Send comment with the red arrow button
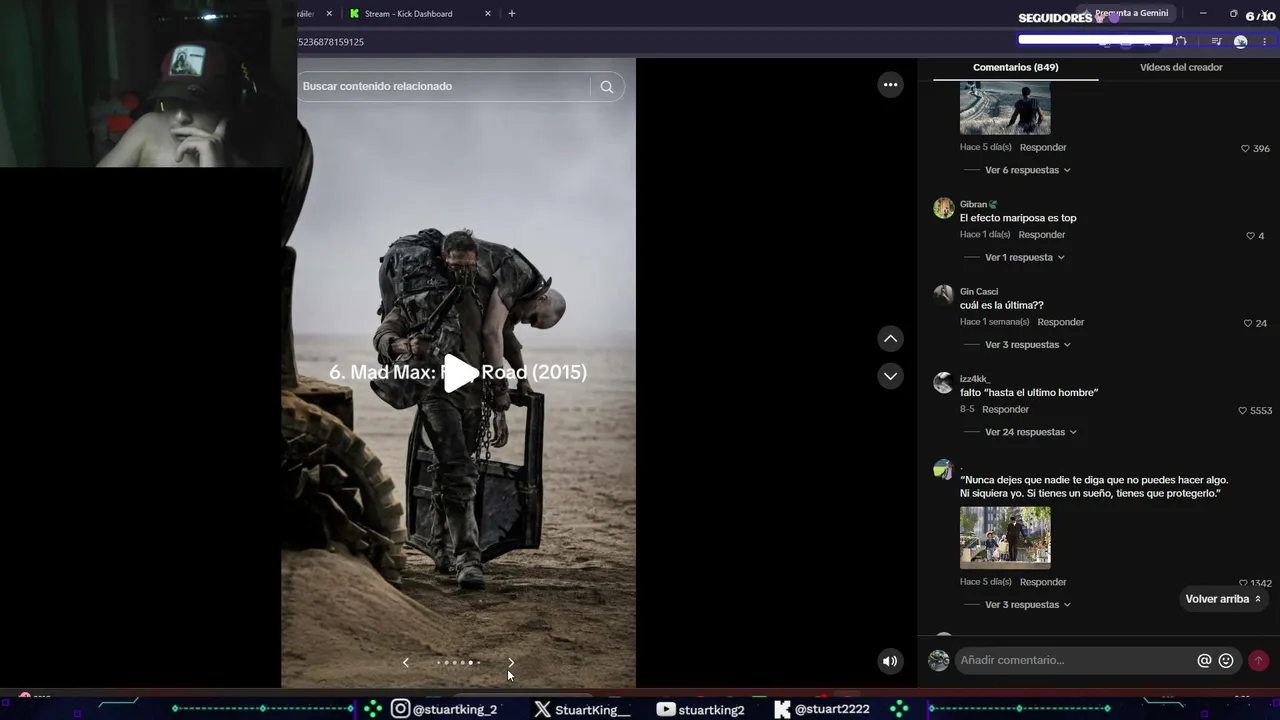This screenshot has width=1280, height=720. click(x=1258, y=661)
